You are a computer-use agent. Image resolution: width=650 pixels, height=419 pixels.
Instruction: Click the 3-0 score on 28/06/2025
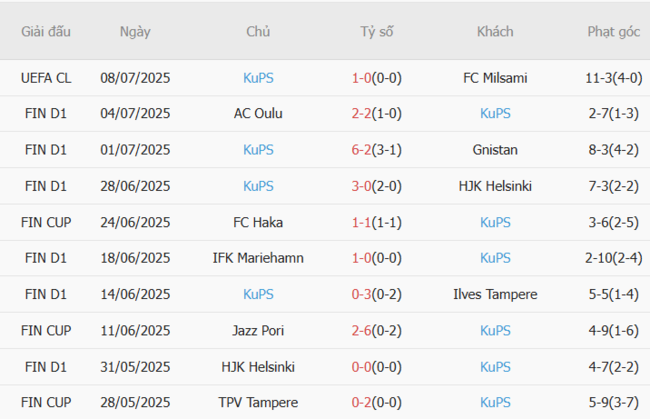pos(363,186)
